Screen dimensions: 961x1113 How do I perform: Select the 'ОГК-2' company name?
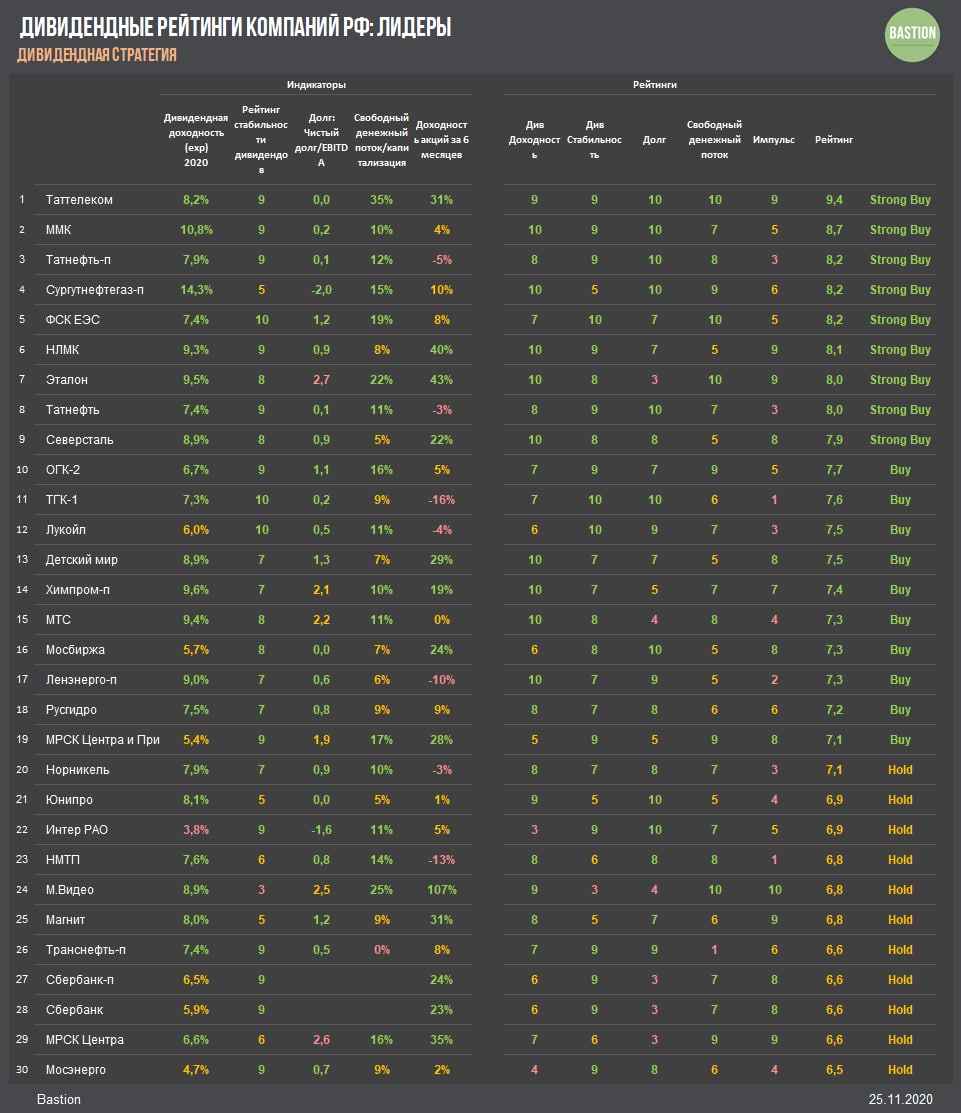click(62, 470)
